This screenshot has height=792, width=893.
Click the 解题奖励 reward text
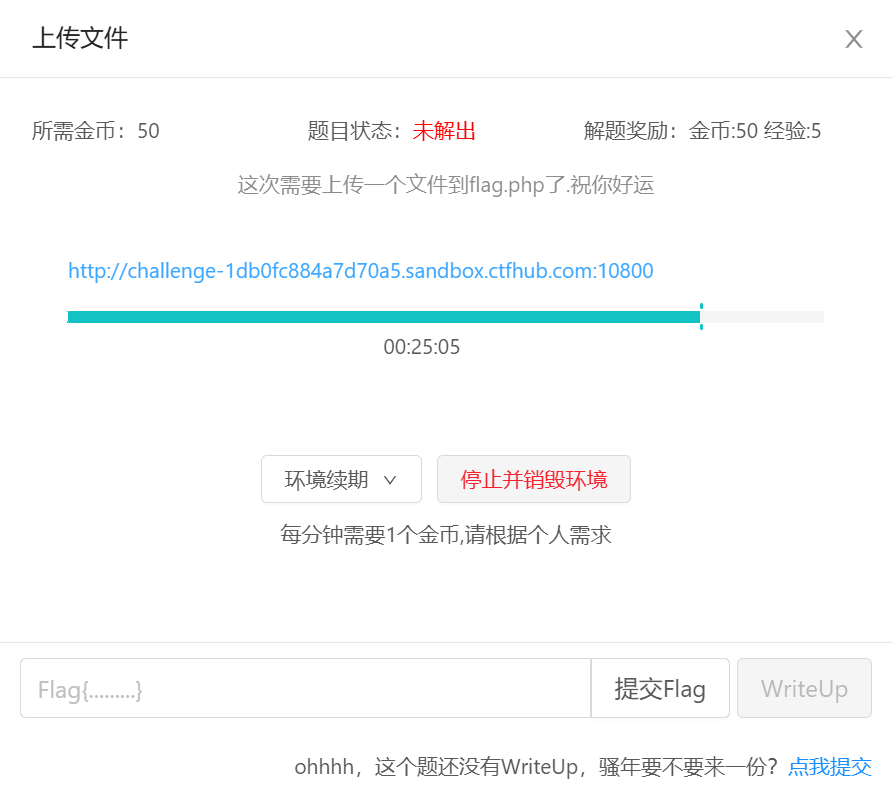tap(702, 131)
